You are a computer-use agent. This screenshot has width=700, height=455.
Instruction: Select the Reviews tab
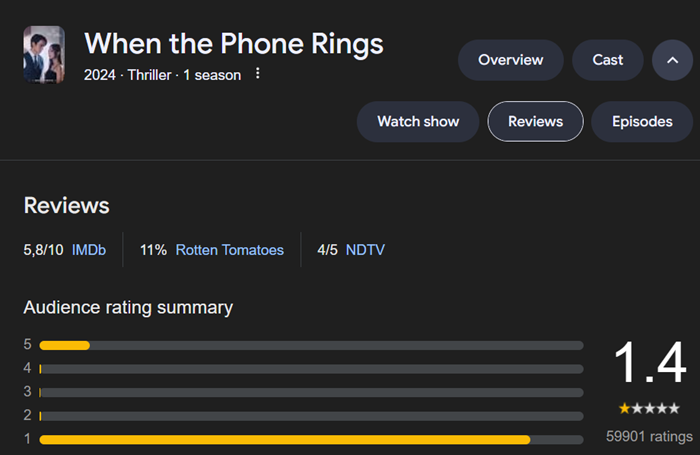535,121
